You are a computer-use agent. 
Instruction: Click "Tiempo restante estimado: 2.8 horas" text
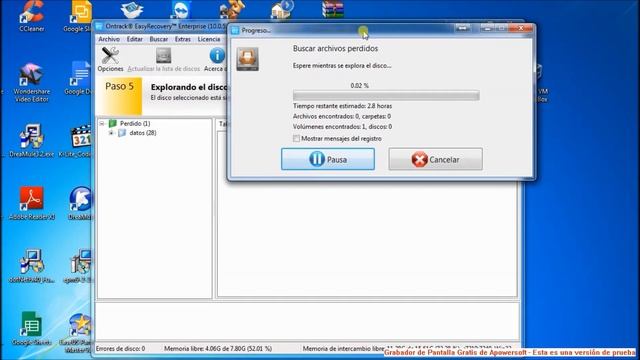click(x=342, y=106)
